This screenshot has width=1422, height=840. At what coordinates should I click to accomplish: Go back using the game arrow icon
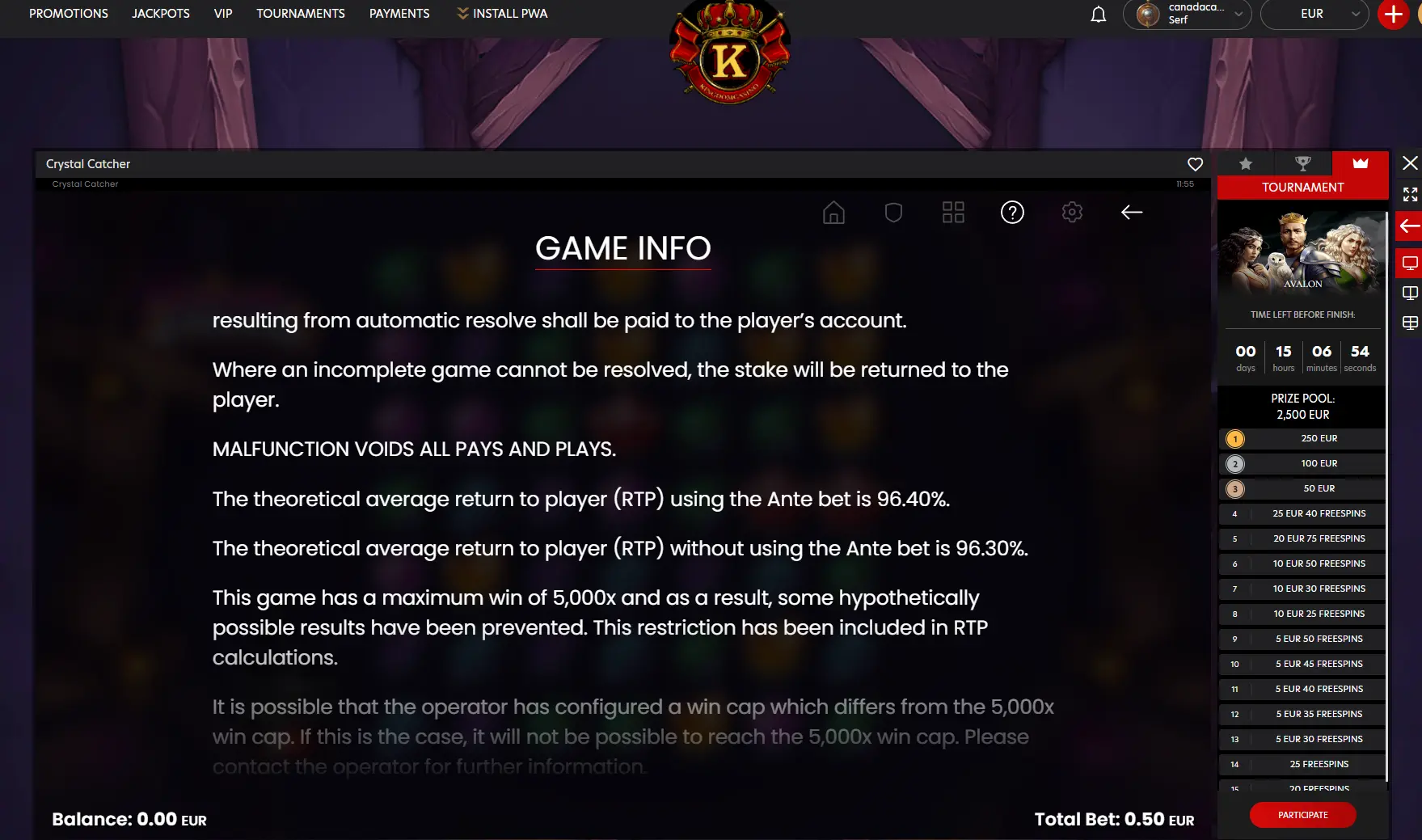pos(1132,212)
